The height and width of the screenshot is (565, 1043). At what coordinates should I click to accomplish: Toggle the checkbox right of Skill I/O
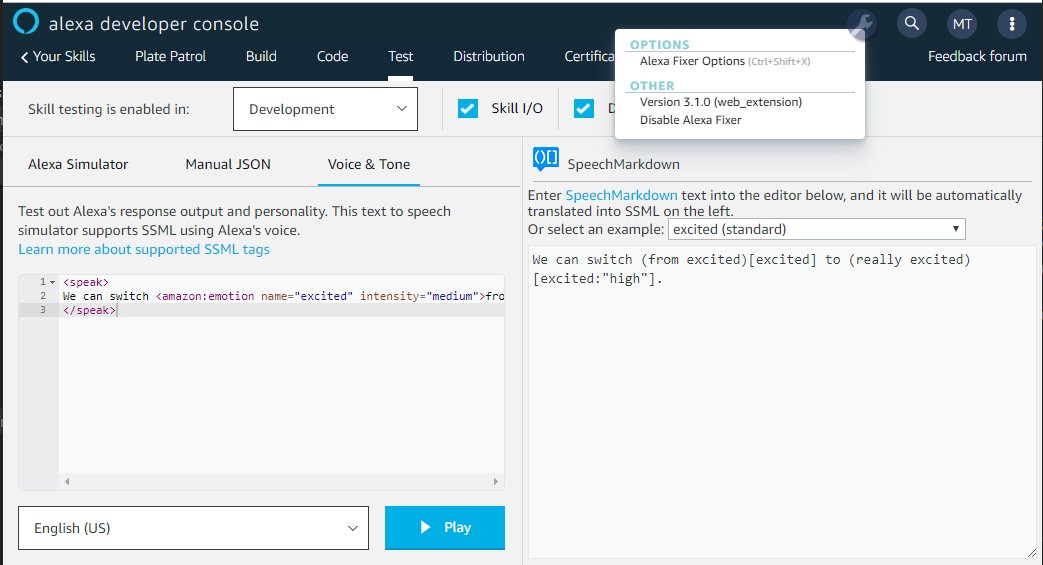tap(583, 108)
